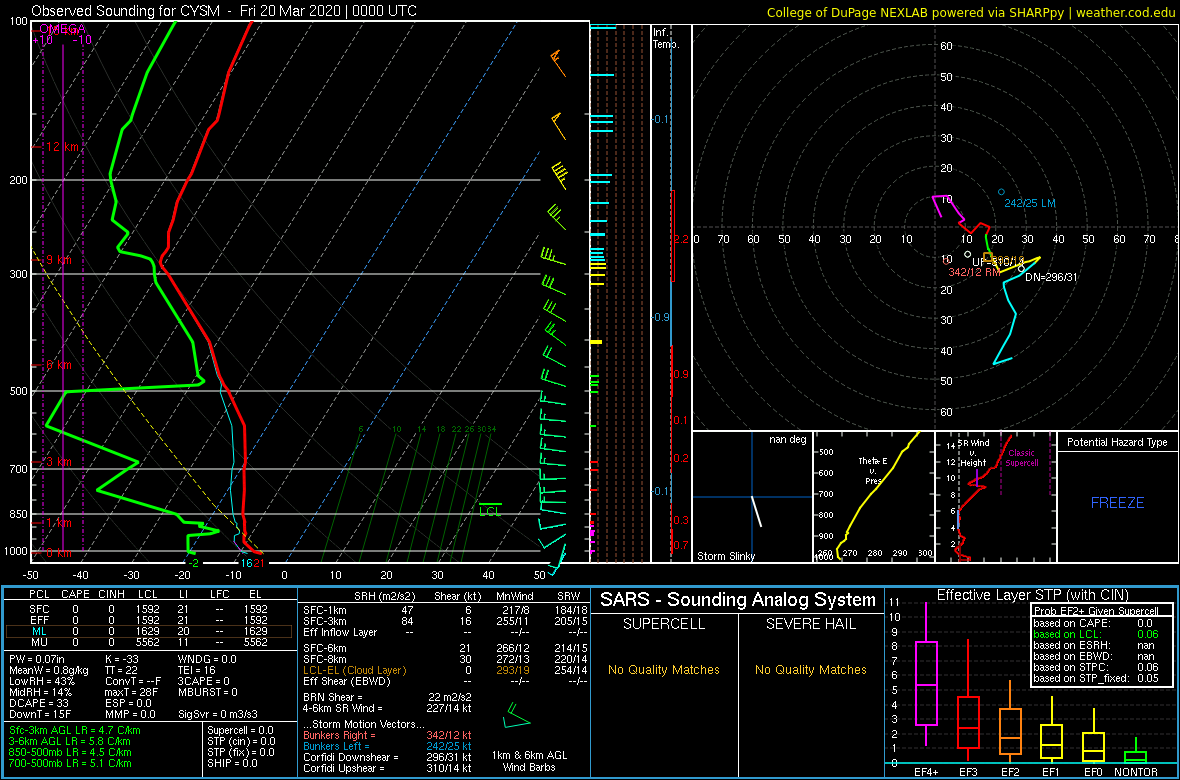The image size is (1180, 780).
Task: Click 'No Quality Matches' under SEVERE HAIL
Action: 812,669
